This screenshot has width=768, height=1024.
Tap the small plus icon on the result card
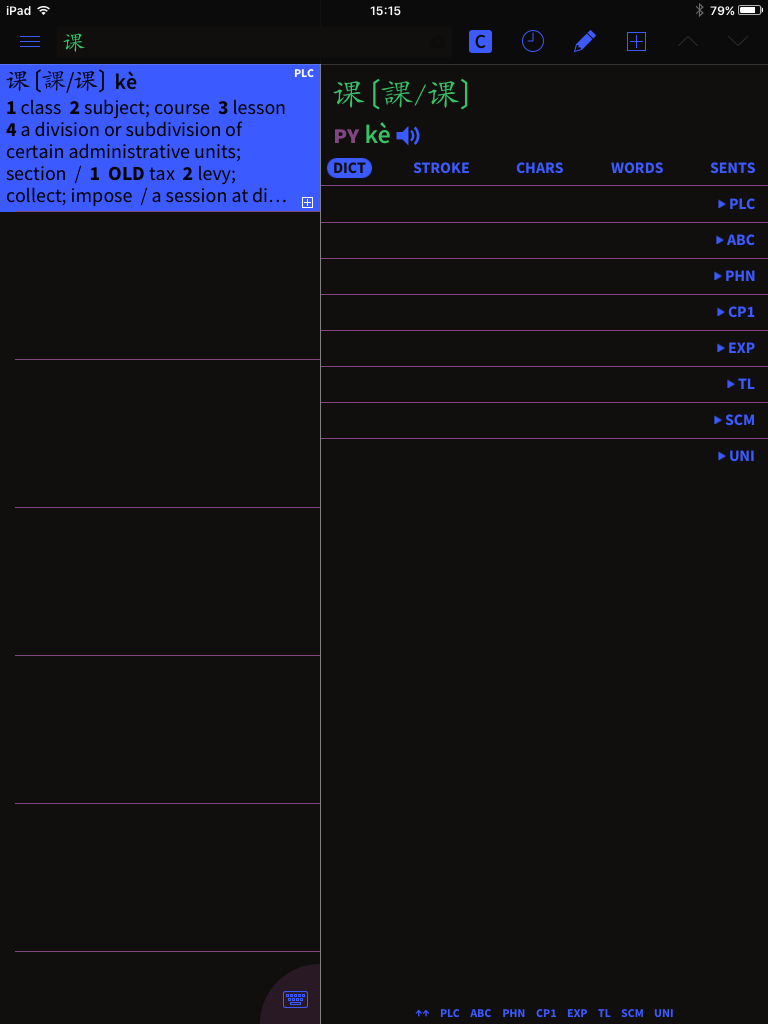[x=308, y=202]
